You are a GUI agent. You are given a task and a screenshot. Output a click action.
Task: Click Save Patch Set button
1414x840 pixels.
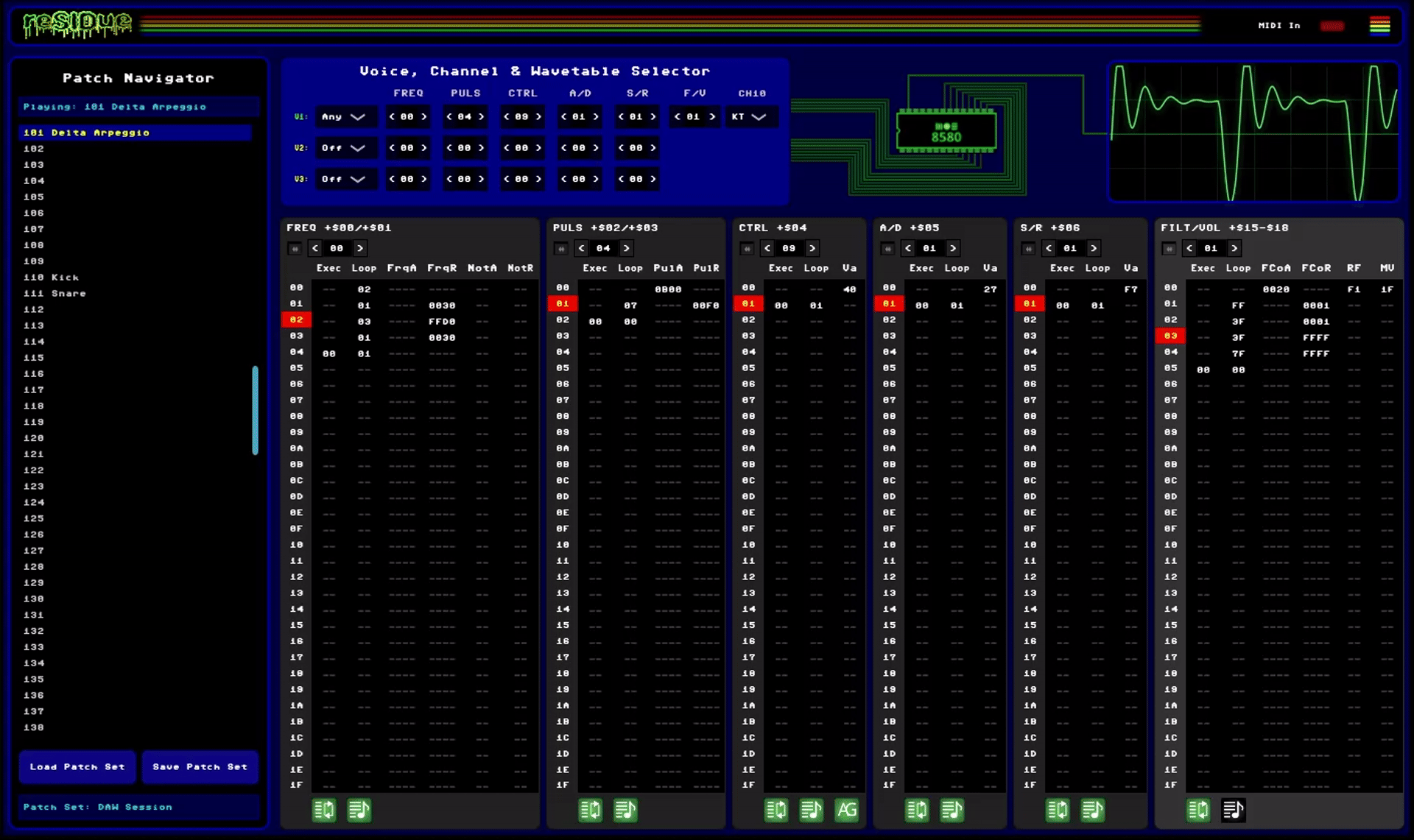pyautogui.click(x=200, y=767)
